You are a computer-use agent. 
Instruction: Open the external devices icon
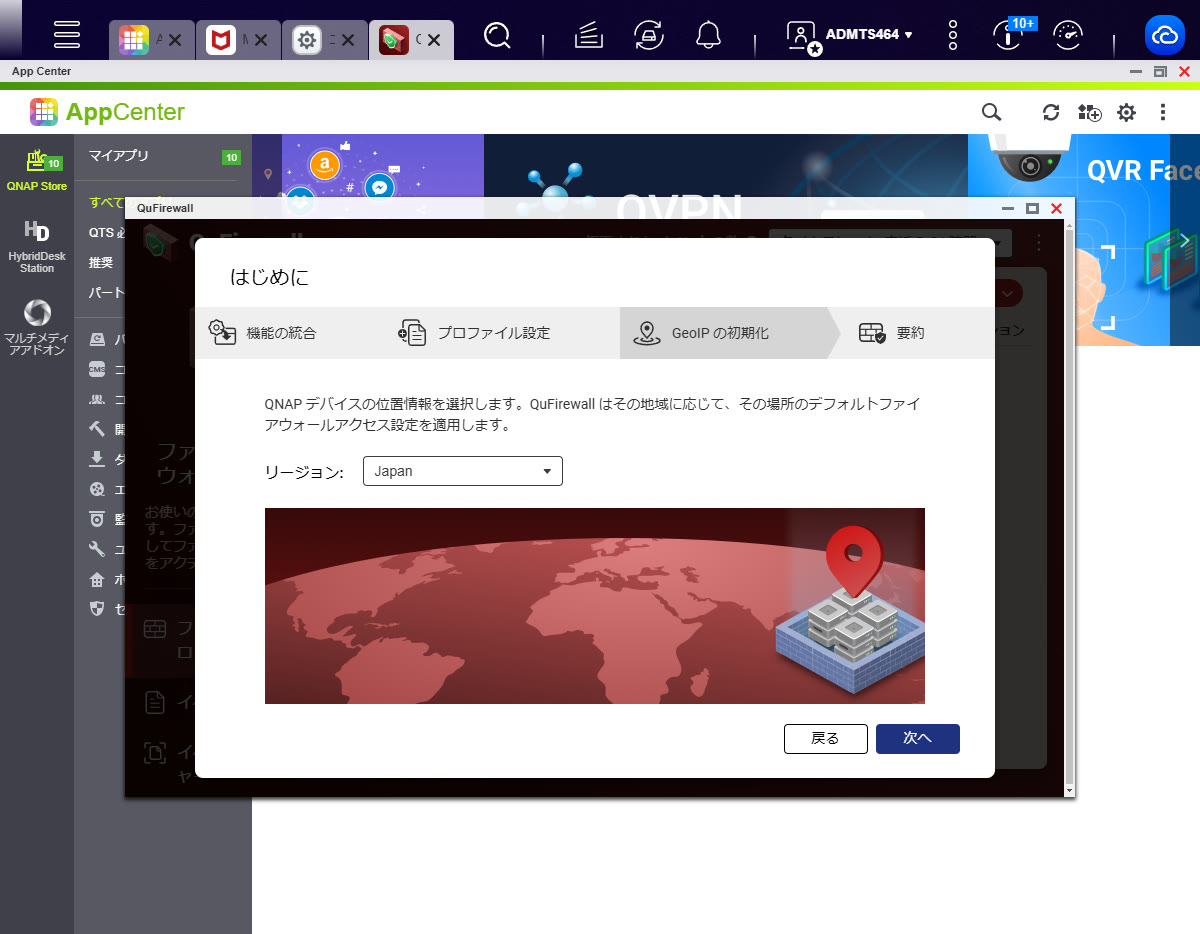pyautogui.click(x=649, y=36)
